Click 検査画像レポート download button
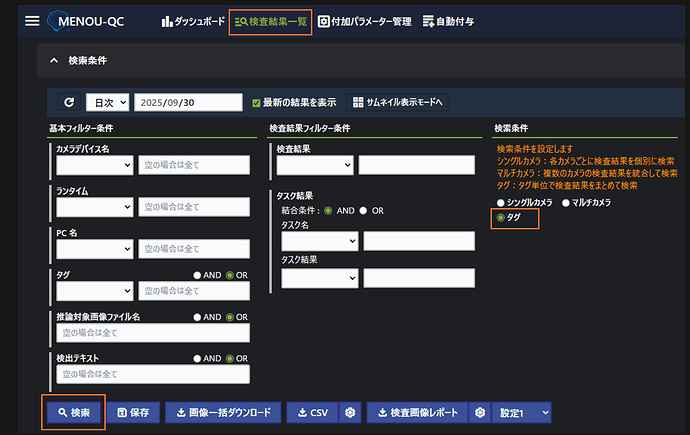The width and height of the screenshot is (690, 435). pyautogui.click(x=417, y=413)
